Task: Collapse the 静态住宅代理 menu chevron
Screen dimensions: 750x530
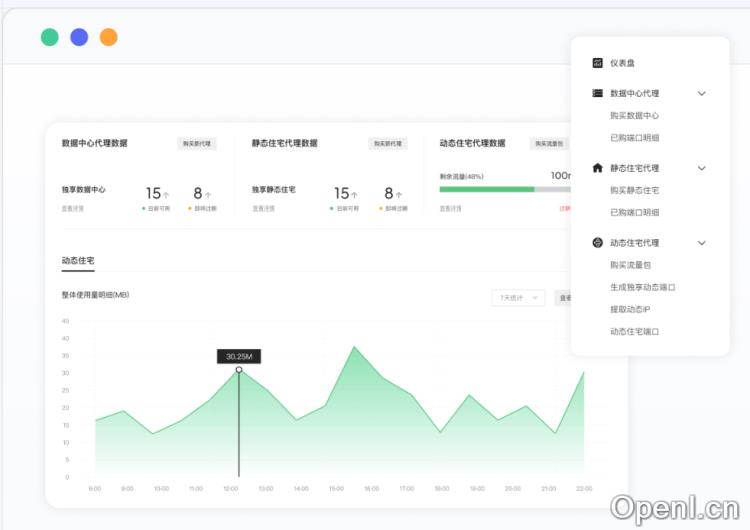Action: (701, 168)
